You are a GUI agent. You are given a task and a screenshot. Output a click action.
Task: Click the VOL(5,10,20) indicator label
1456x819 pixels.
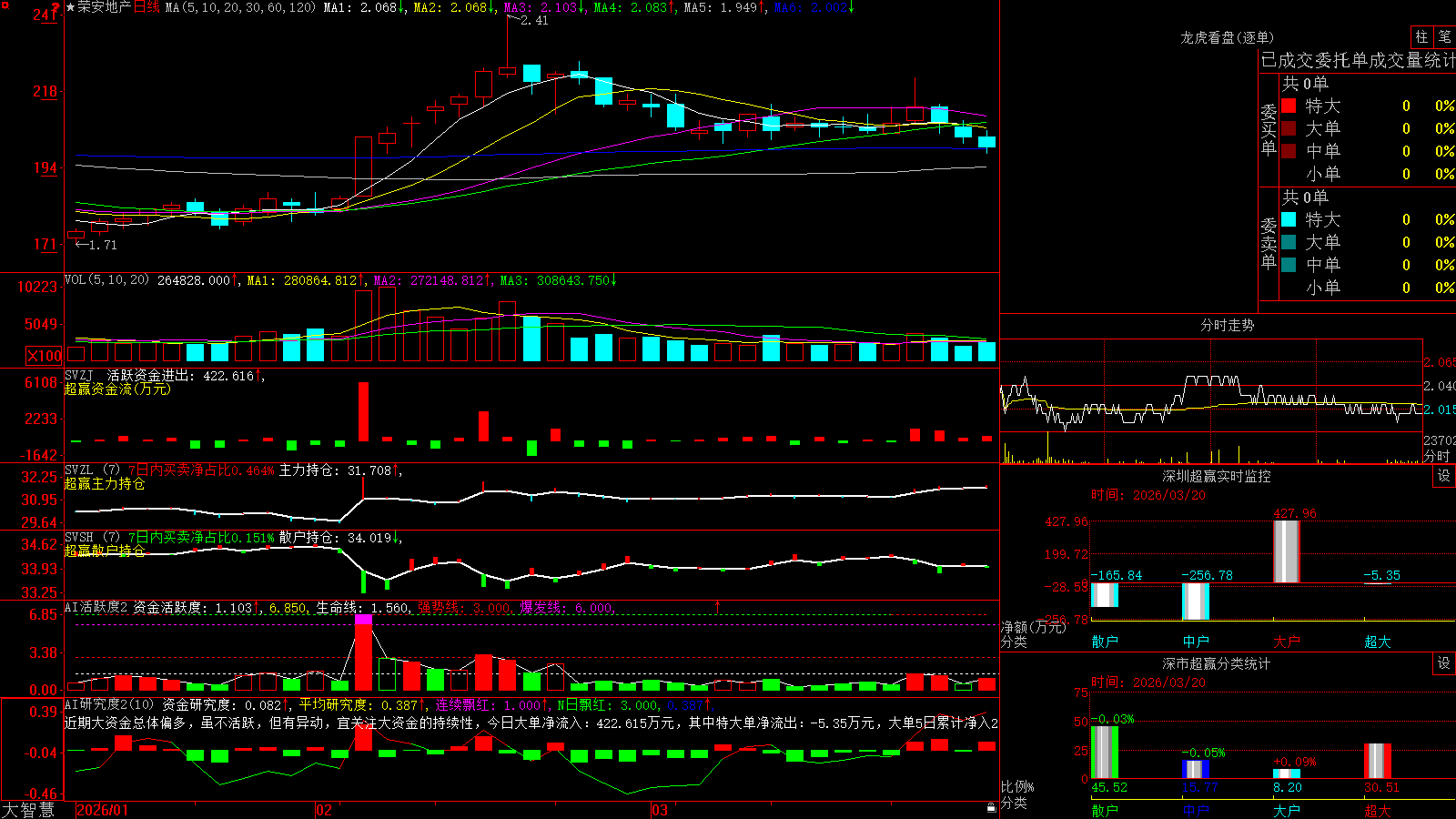click(106, 280)
